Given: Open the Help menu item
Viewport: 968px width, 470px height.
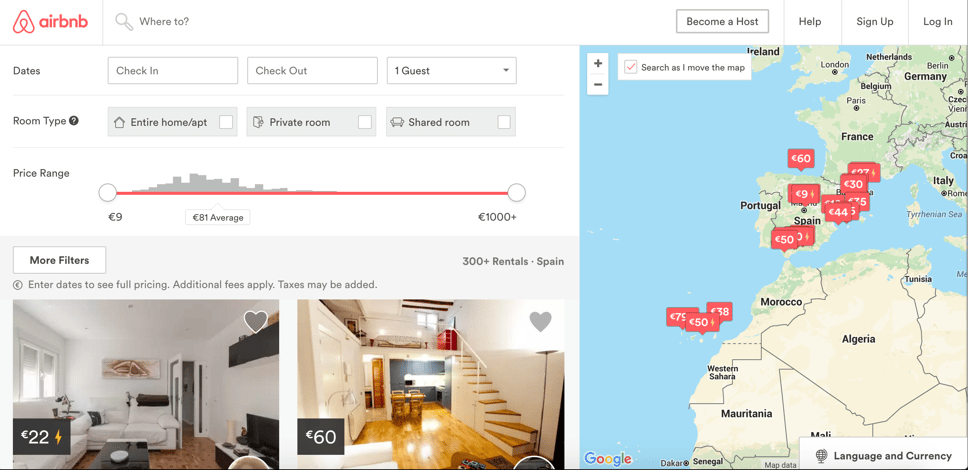Looking at the screenshot, I should 809,22.
